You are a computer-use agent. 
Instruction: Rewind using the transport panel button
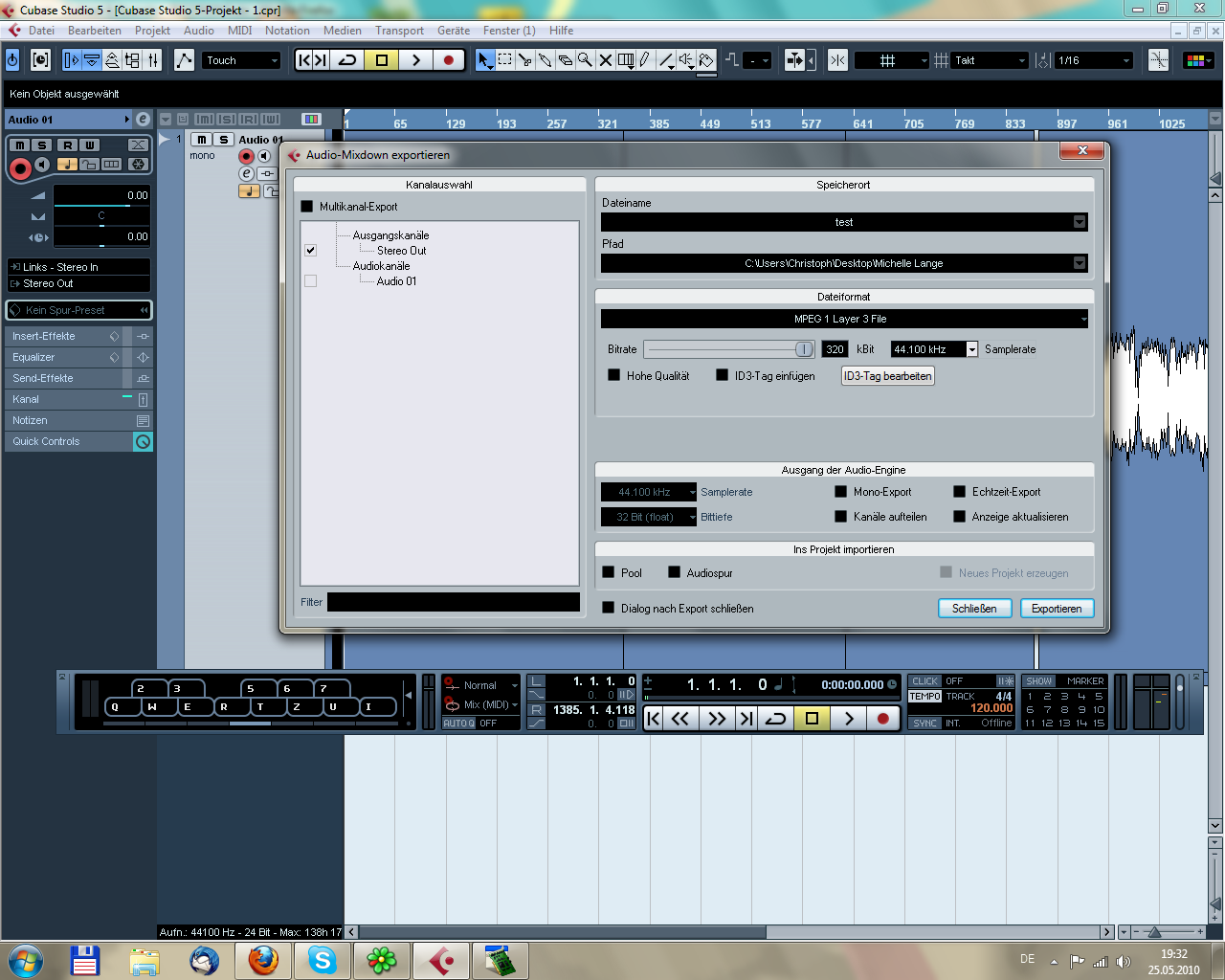(x=680, y=719)
